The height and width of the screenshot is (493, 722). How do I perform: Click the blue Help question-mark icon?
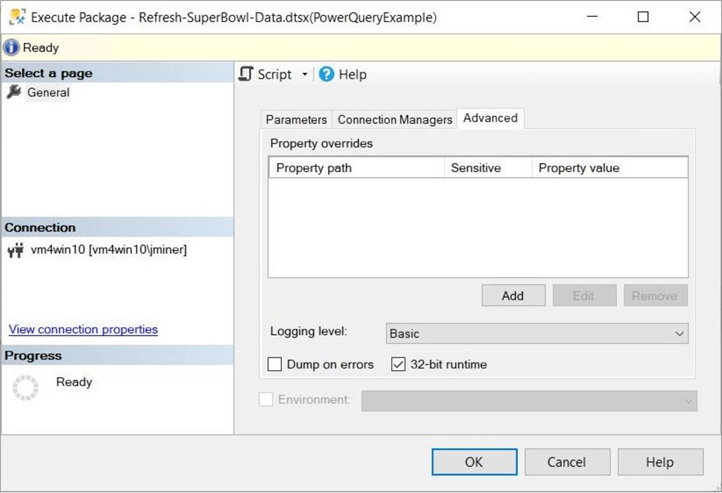click(x=326, y=74)
